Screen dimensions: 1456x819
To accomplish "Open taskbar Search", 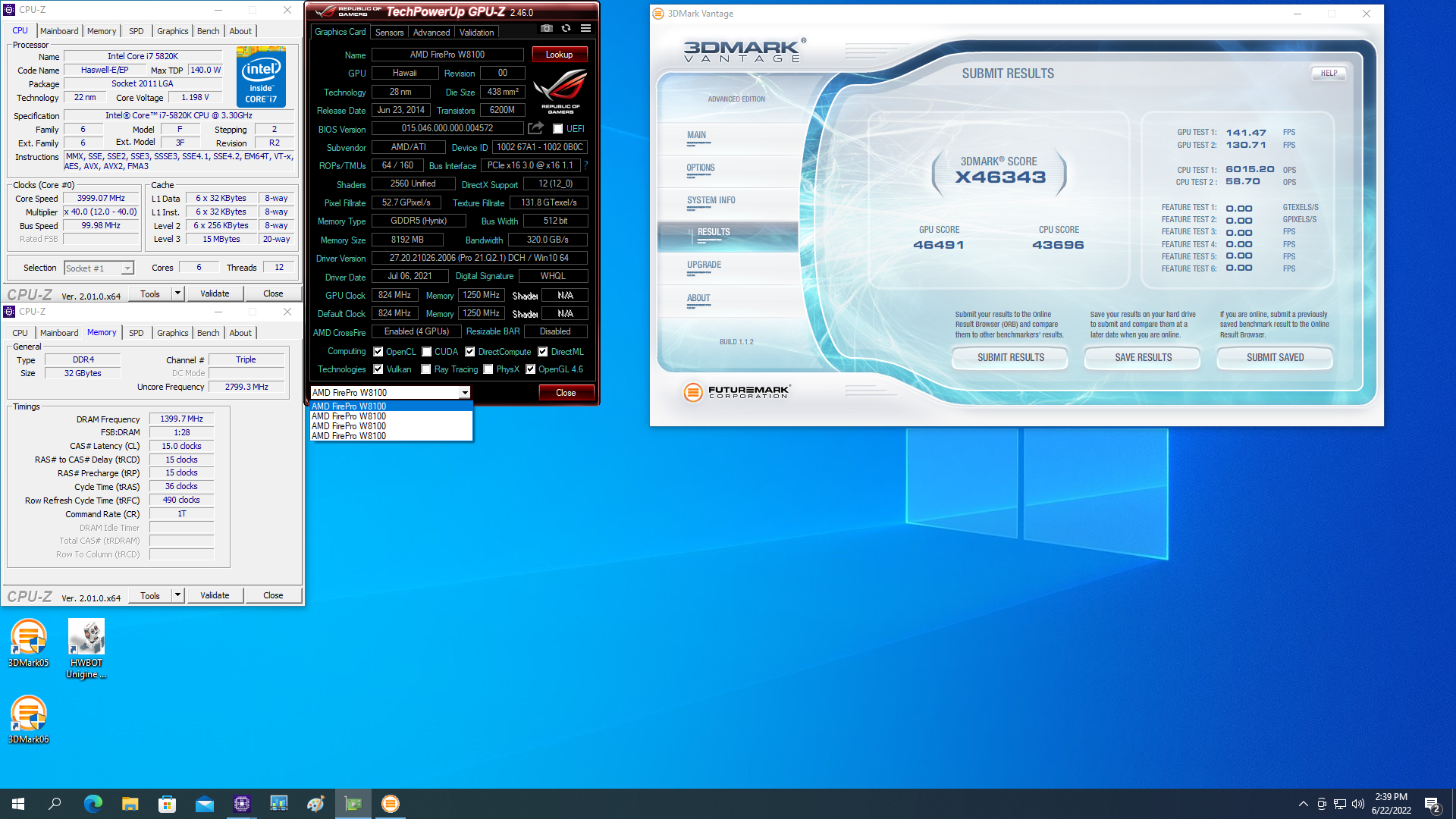I will 55,804.
